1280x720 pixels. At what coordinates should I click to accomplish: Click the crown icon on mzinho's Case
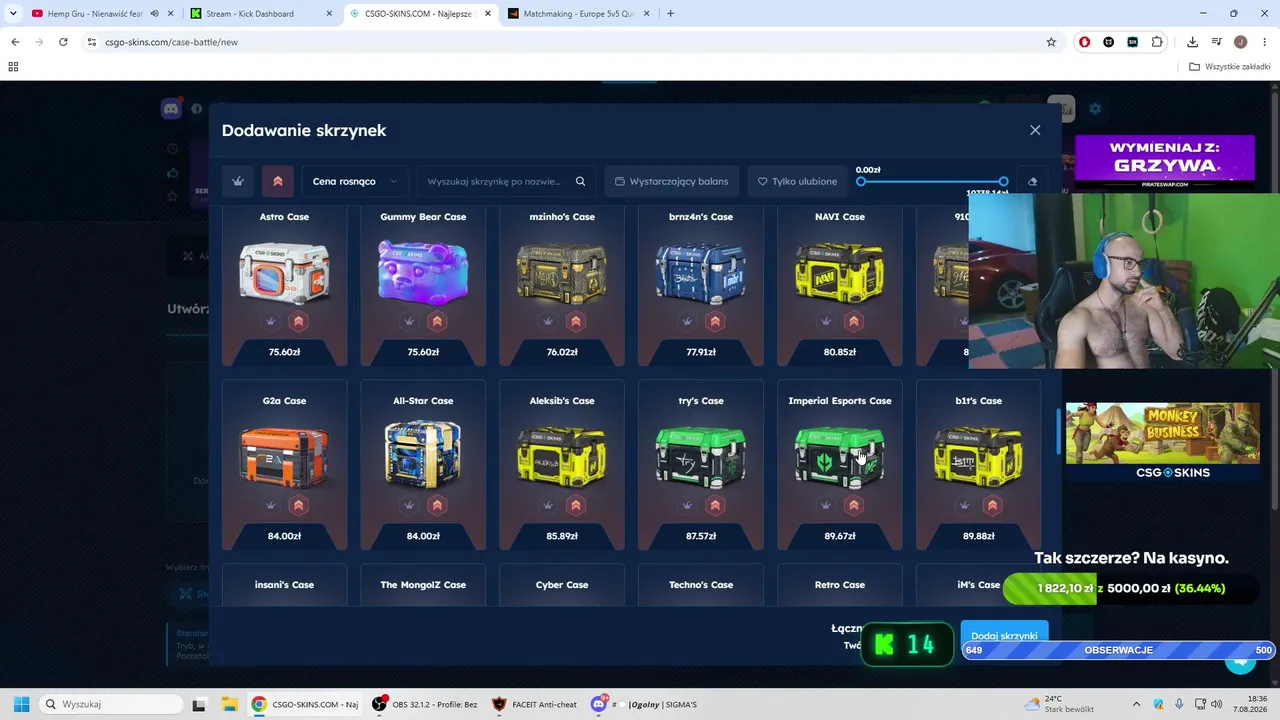548,321
